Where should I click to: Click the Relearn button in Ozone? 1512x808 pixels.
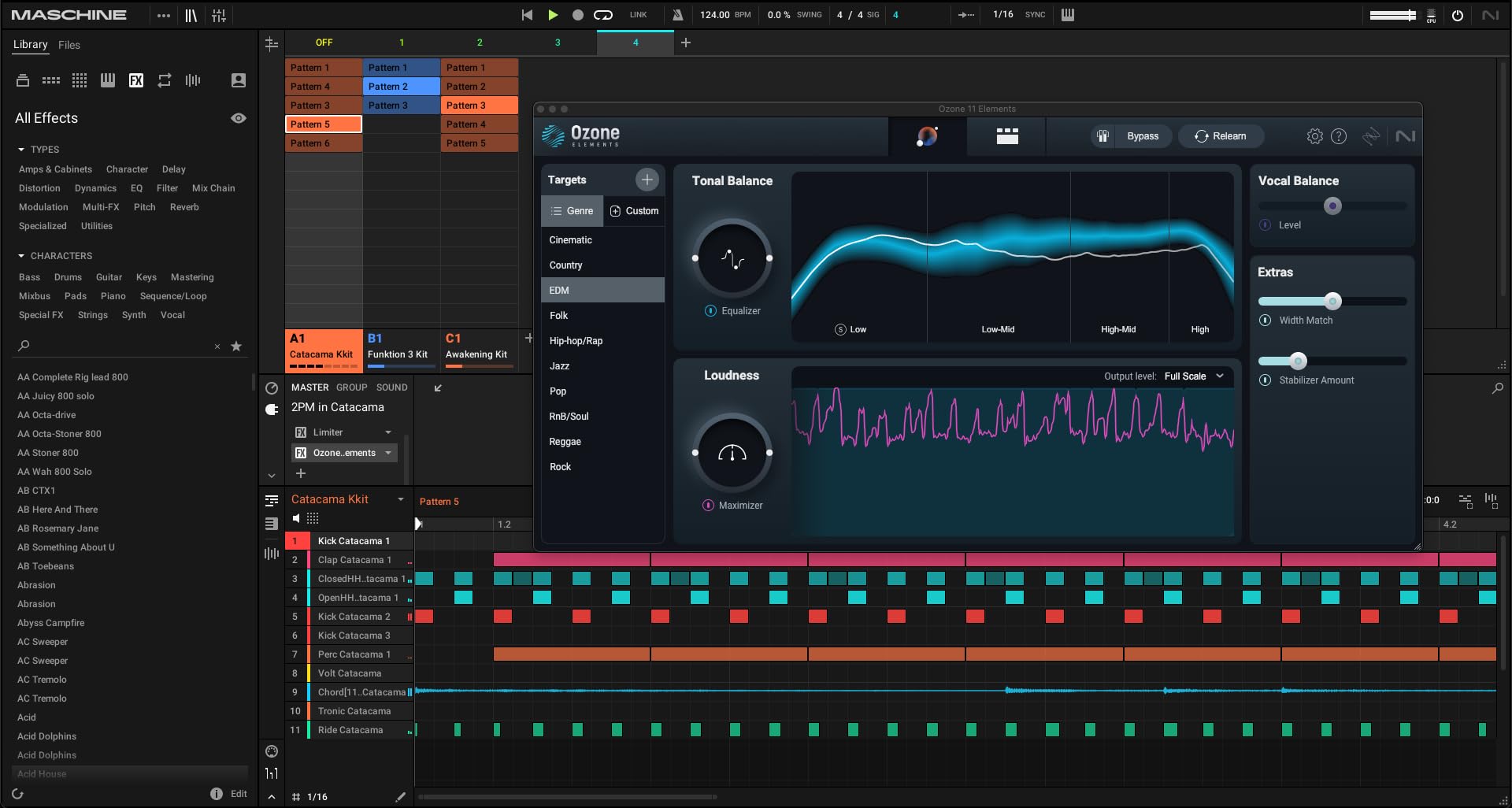point(1221,135)
